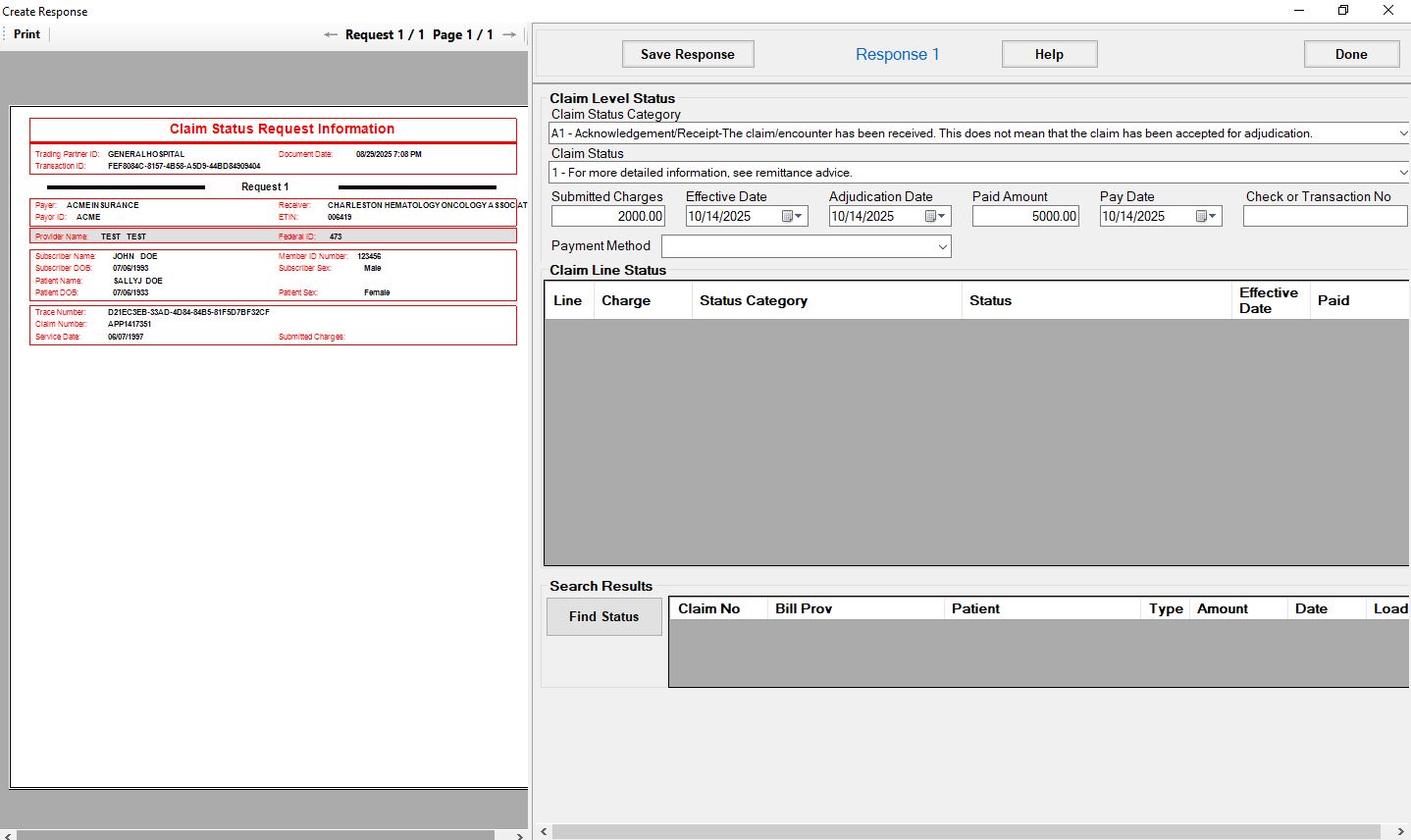The image size is (1411, 840).
Task: Click left arrow of response horizontal scrollbar
Action: click(545, 832)
